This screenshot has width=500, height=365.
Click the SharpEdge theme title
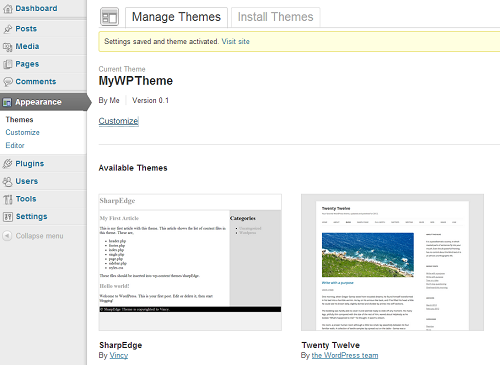click(121, 345)
